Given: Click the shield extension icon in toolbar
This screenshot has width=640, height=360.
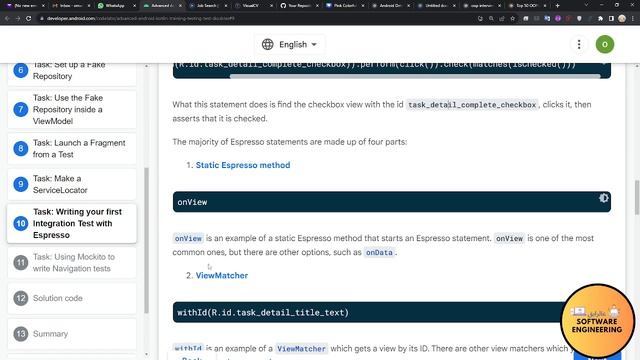Looking at the screenshot, I should 579,18.
